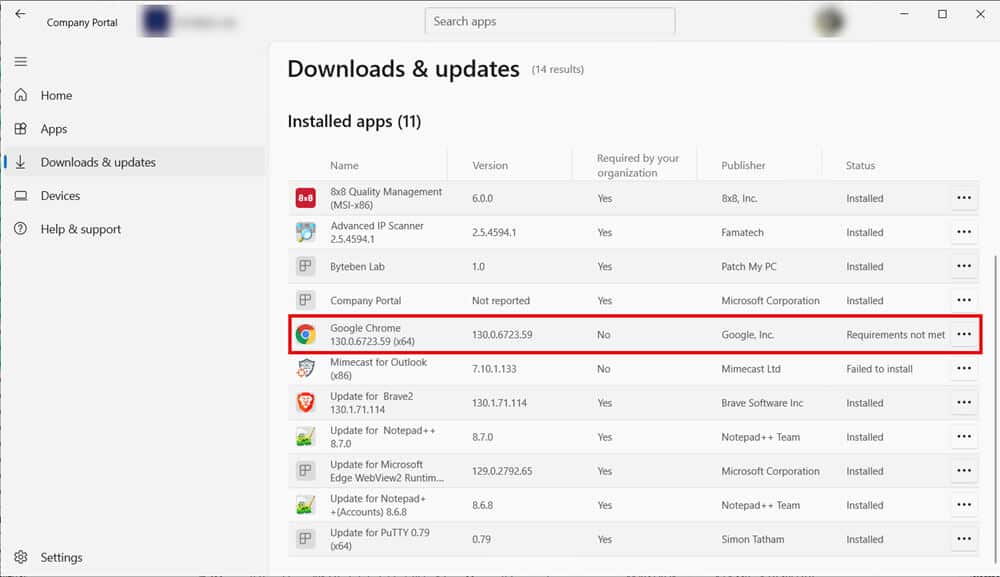This screenshot has height=577, width=1000.
Task: Click the Home house icon
Action: 20,95
